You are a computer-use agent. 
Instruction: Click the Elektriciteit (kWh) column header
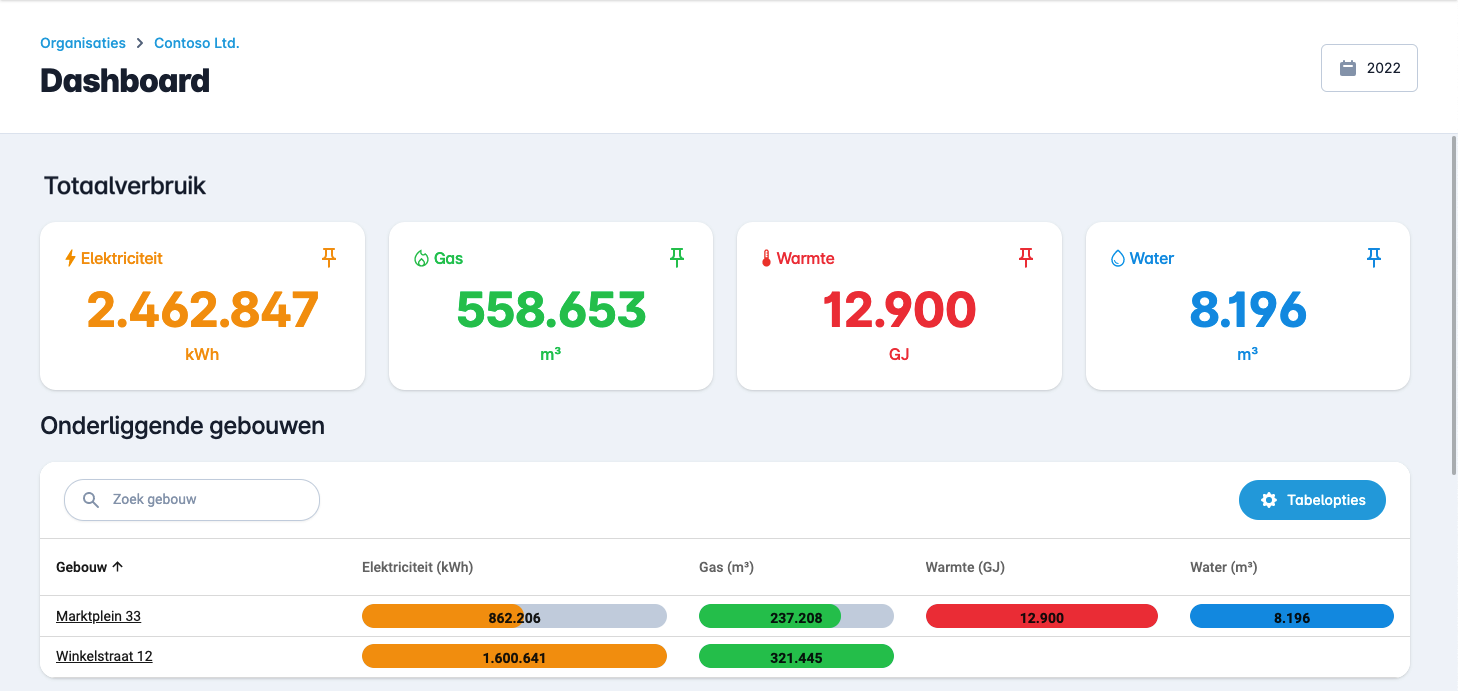tap(417, 567)
